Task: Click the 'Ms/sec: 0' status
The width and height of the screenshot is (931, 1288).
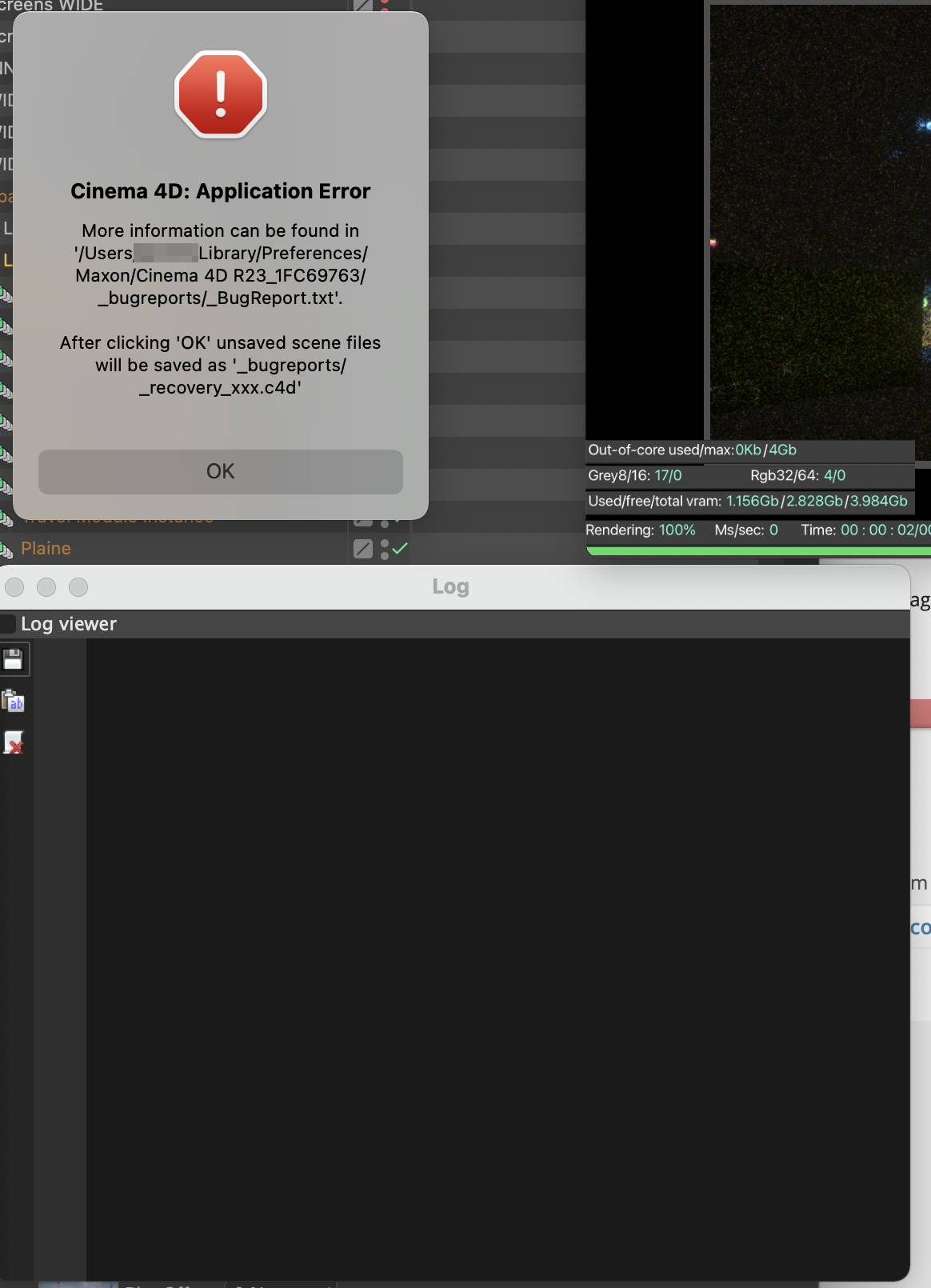Action: coord(746,530)
